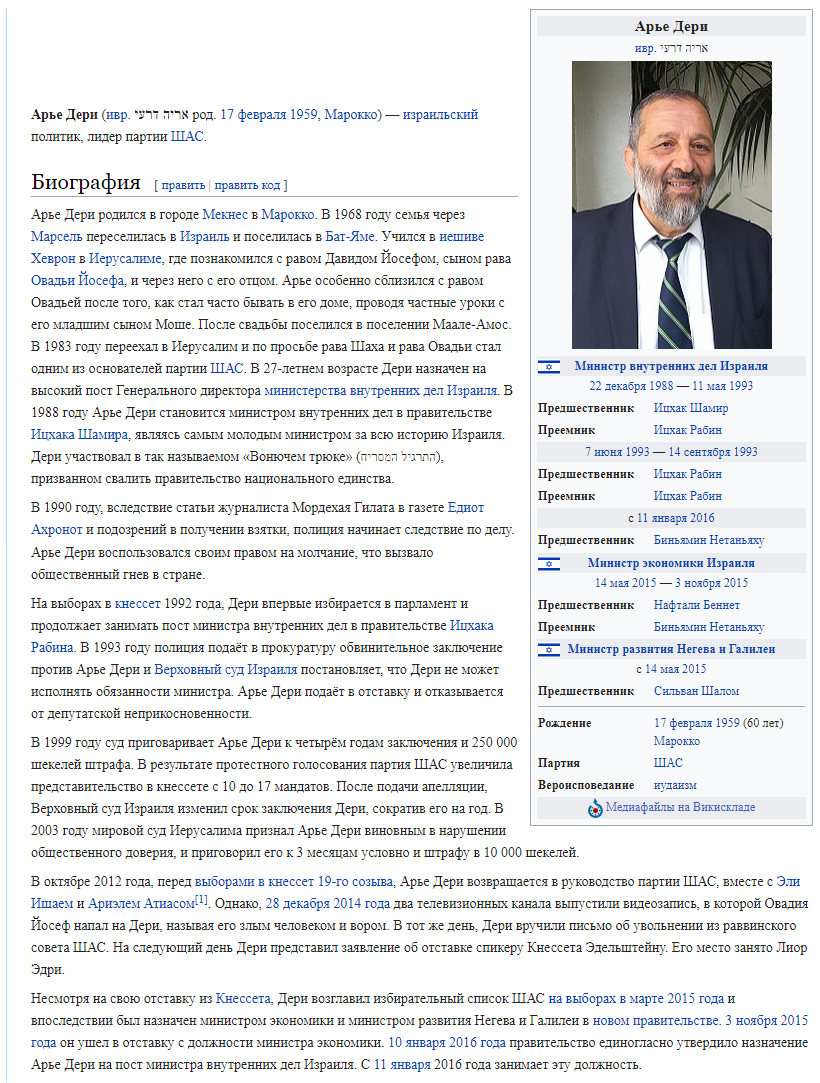The height and width of the screenshot is (1083, 820).
Task: Open the Ицхак Шамир predecessor link
Action: [691, 409]
